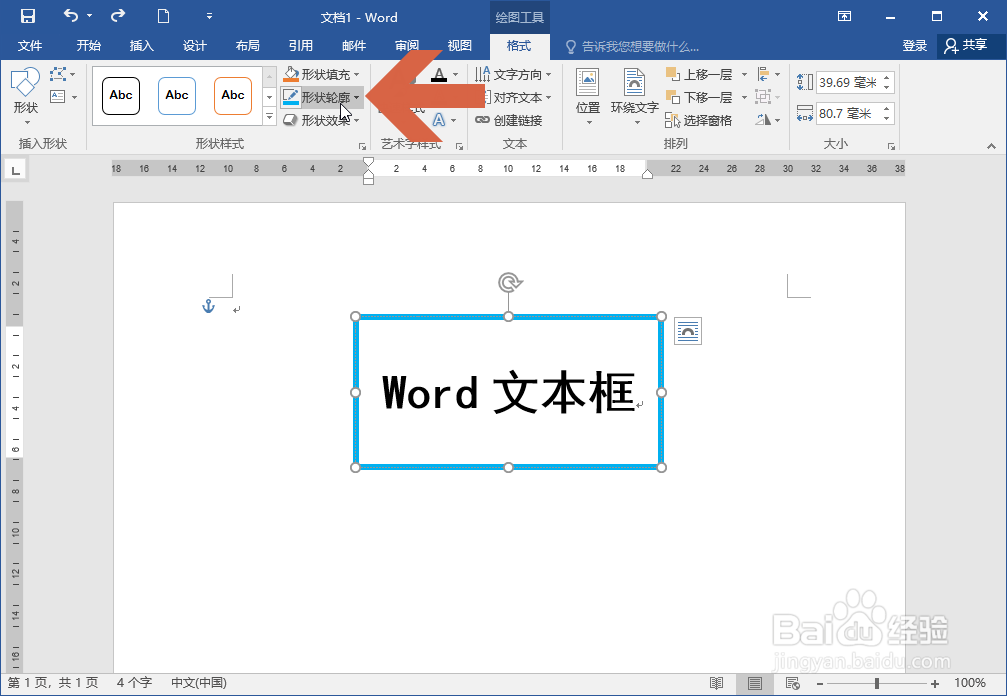Open the 下移一层 dropdown arrow
Viewport: 1007px width, 696px height.
pos(744,98)
